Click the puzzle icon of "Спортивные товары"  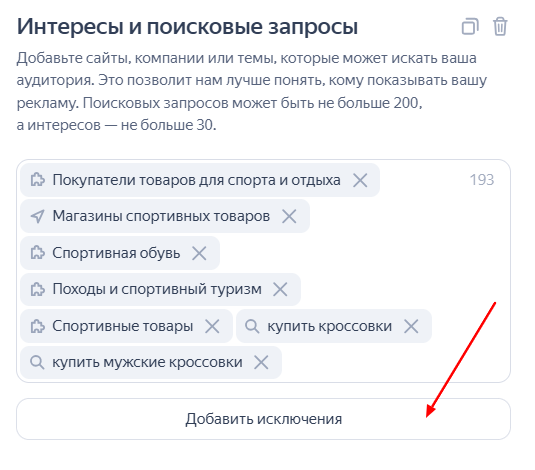[x=38, y=326]
